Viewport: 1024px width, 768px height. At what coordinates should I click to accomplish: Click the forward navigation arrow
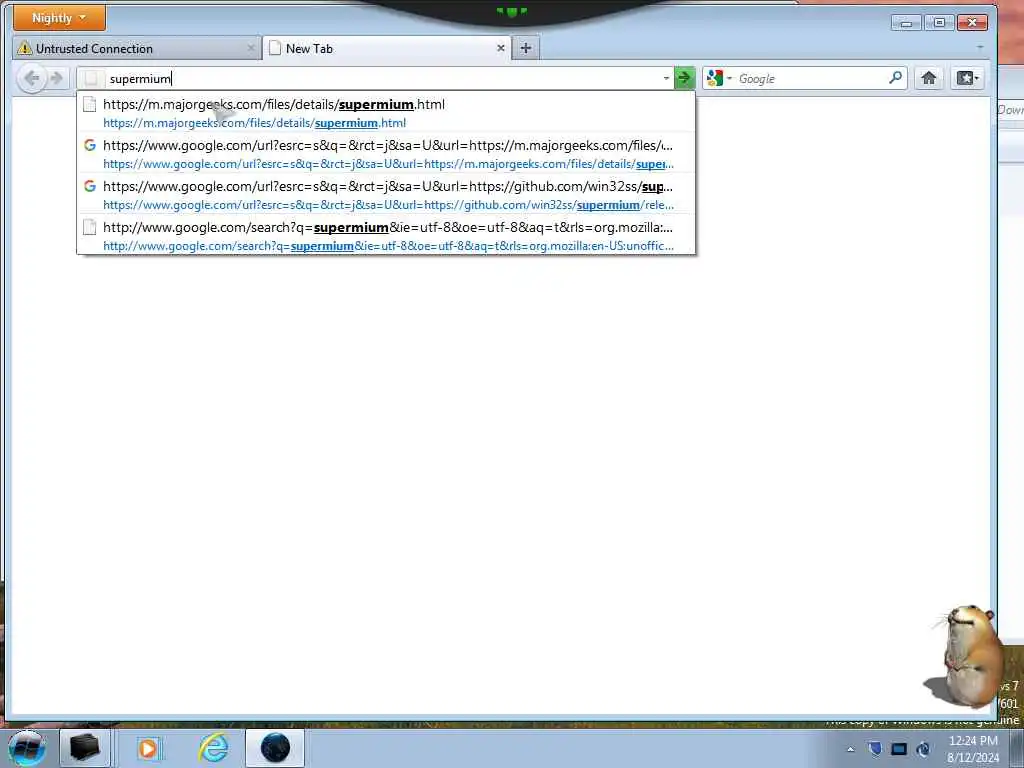[x=57, y=79]
